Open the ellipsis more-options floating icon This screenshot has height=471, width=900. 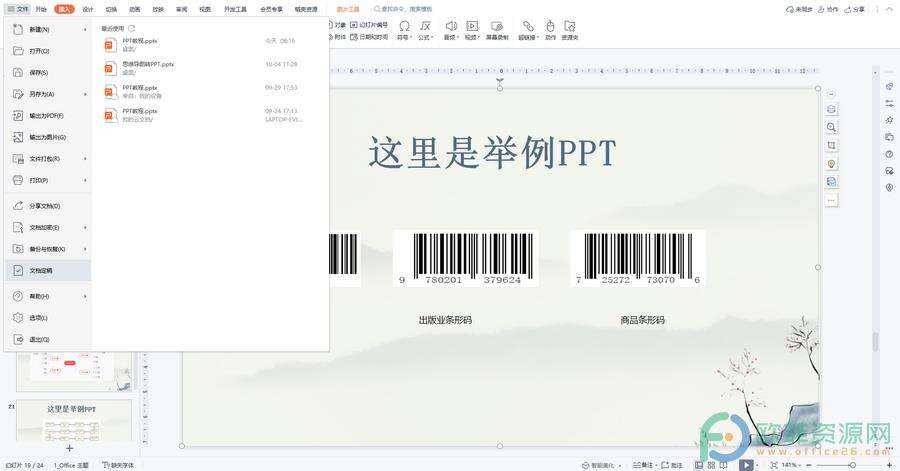click(831, 200)
